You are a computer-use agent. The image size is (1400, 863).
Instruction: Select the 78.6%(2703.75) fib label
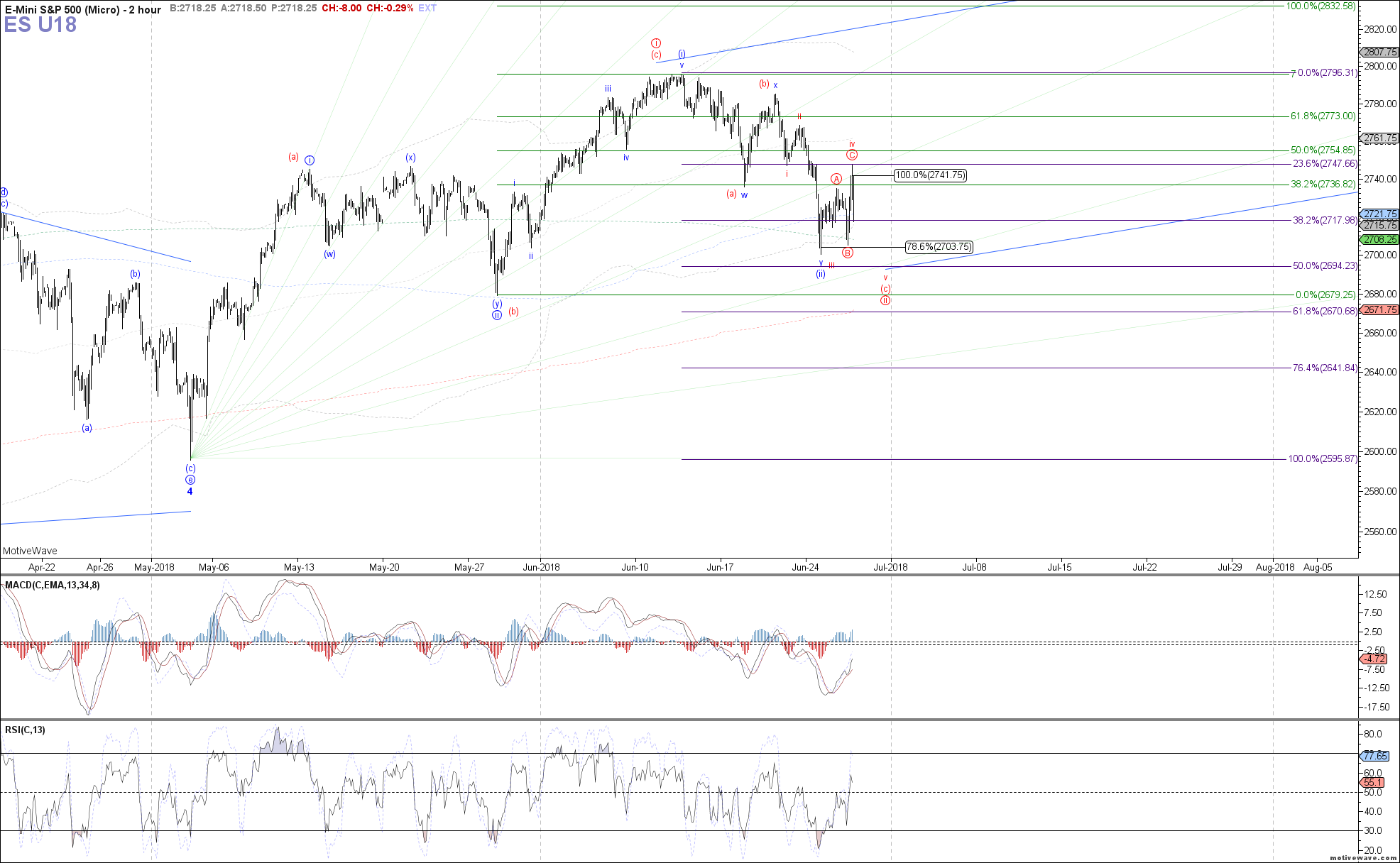click(939, 247)
